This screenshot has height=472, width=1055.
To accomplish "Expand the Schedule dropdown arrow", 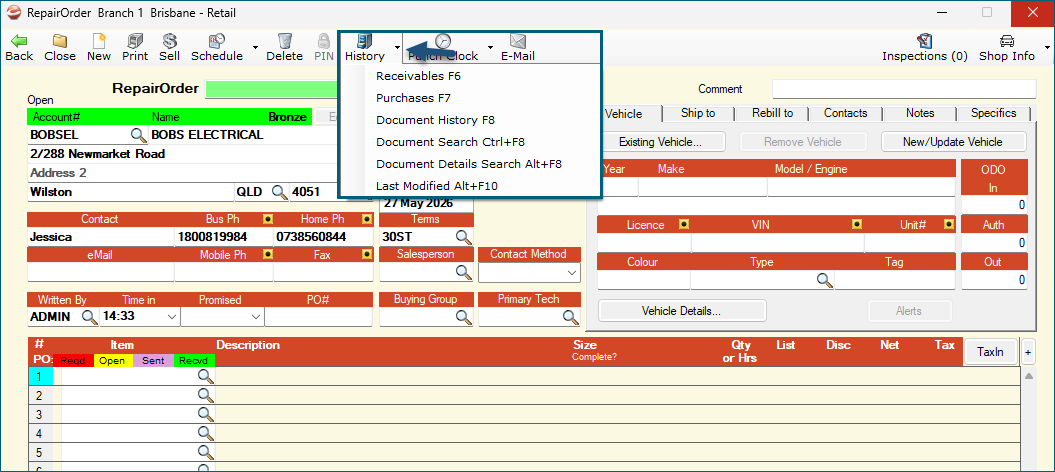I will tap(255, 47).
